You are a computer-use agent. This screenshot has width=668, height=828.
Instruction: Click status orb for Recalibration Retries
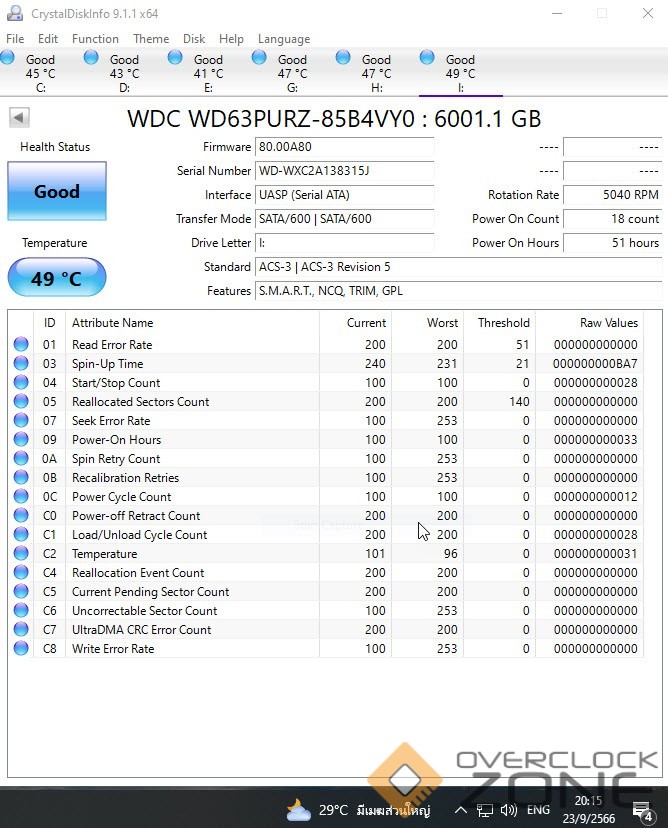21,477
